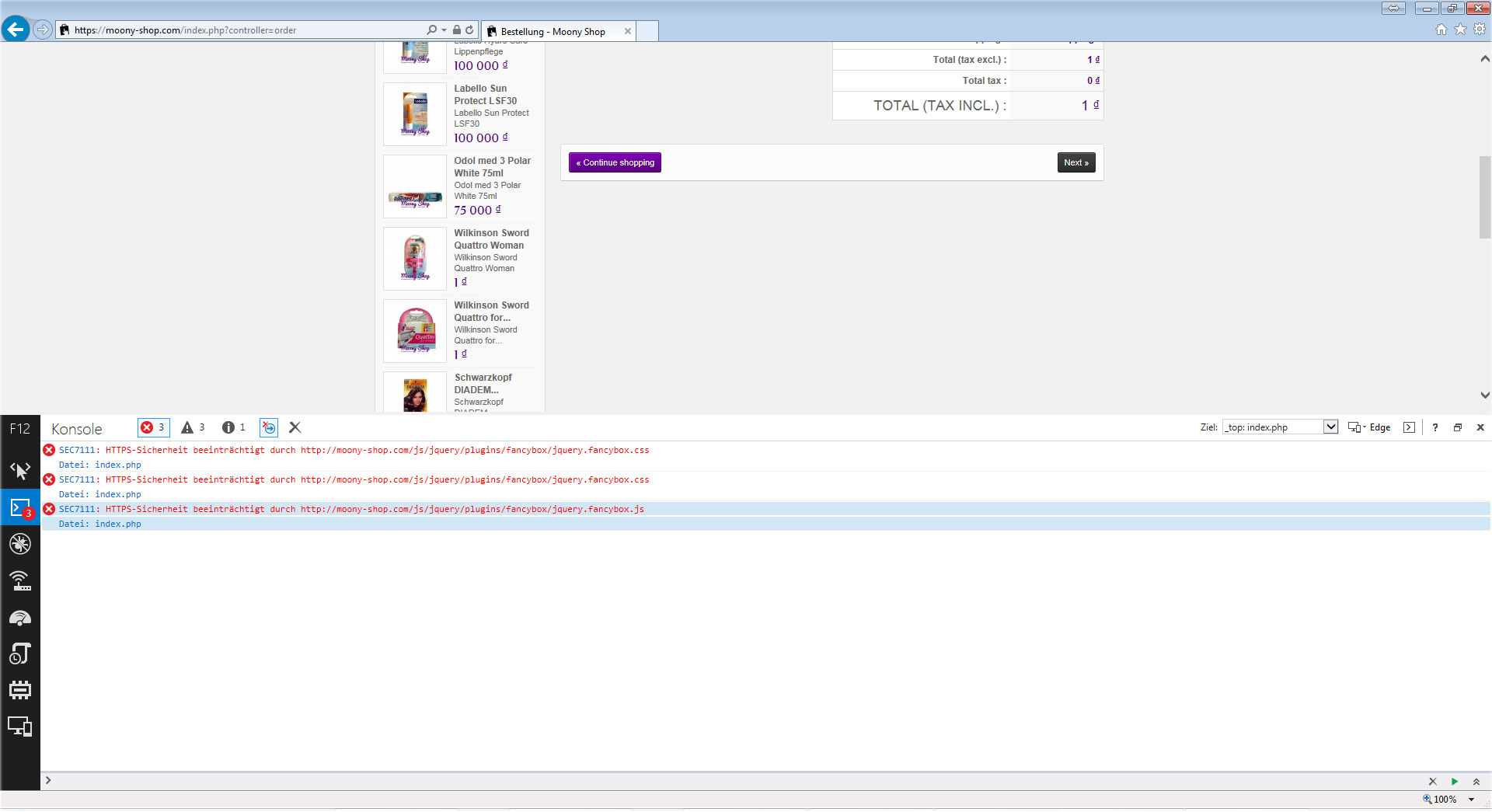This screenshot has width=1492, height=812.
Task: Open the Schwarzkopf DIADEM... product link
Action: click(483, 384)
